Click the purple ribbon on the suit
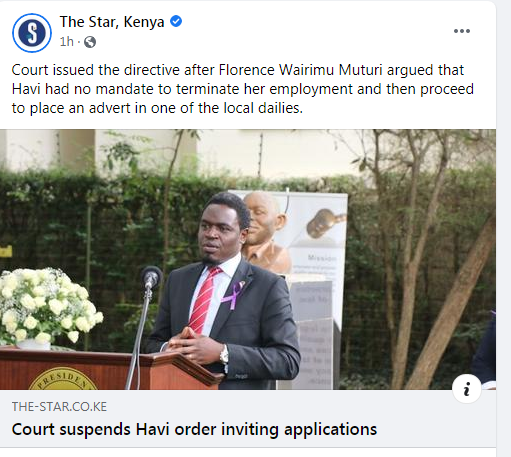The height and width of the screenshot is (457, 511). pos(233,295)
